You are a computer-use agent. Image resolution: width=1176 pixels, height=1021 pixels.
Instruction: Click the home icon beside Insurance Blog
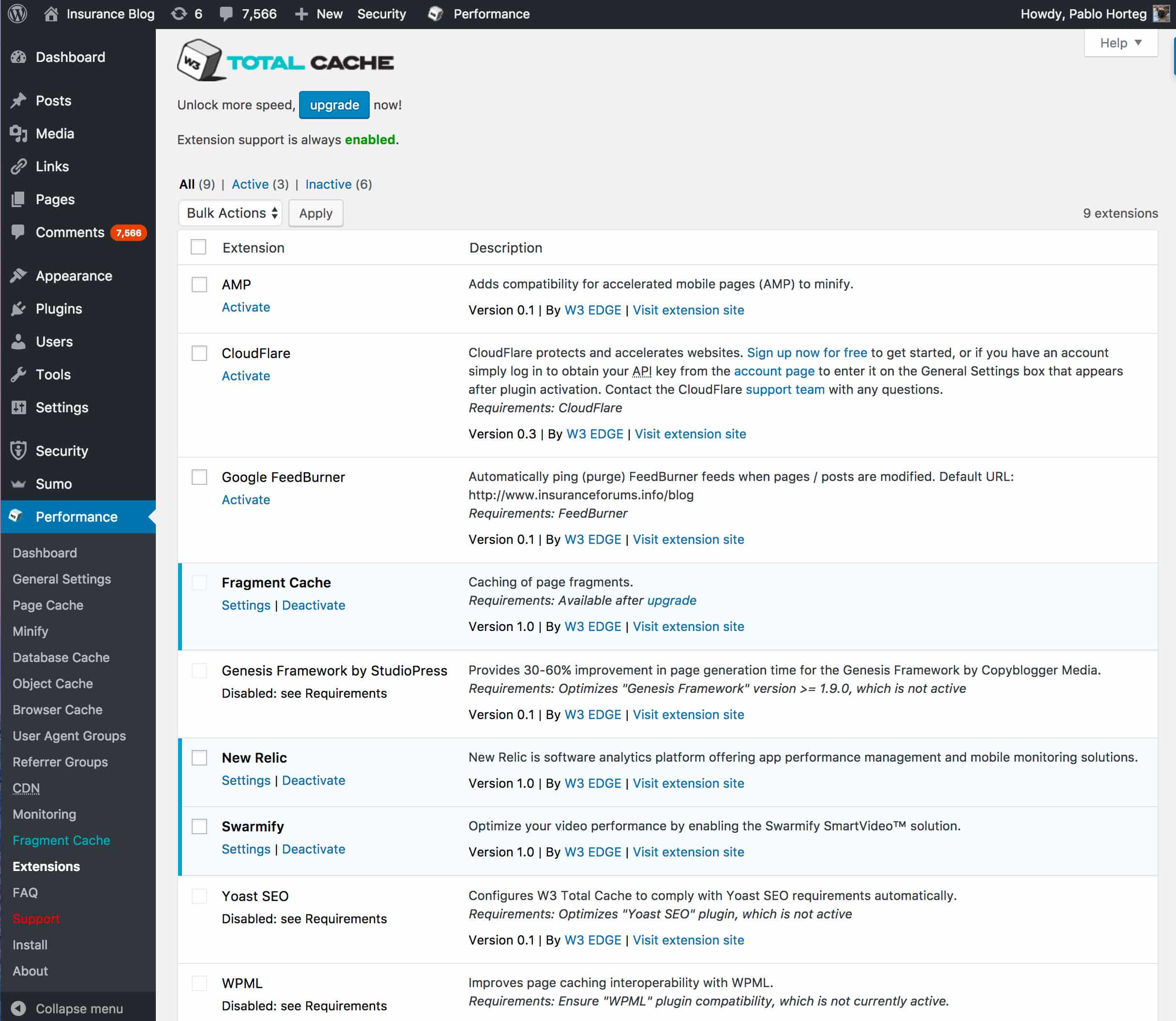click(51, 14)
